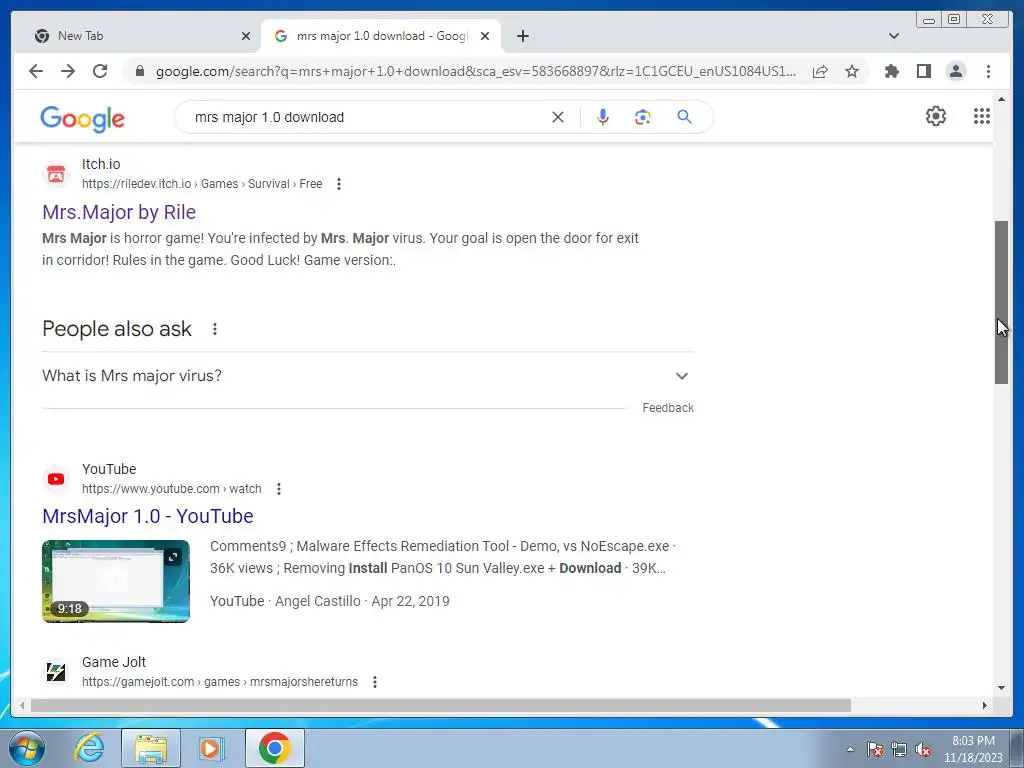Screen dimensions: 1024x768
Task: Bookmark this page with the star
Action: coord(852,71)
